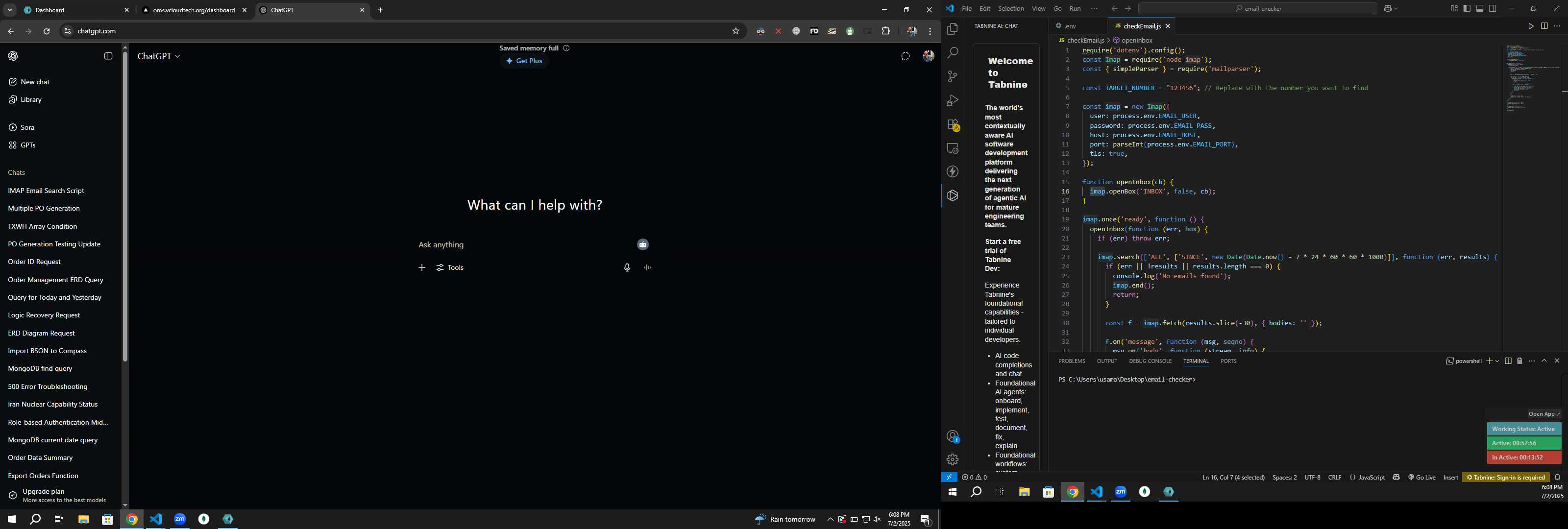
Task: Start ChatGPT voice mode waveform icon
Action: coord(648,268)
